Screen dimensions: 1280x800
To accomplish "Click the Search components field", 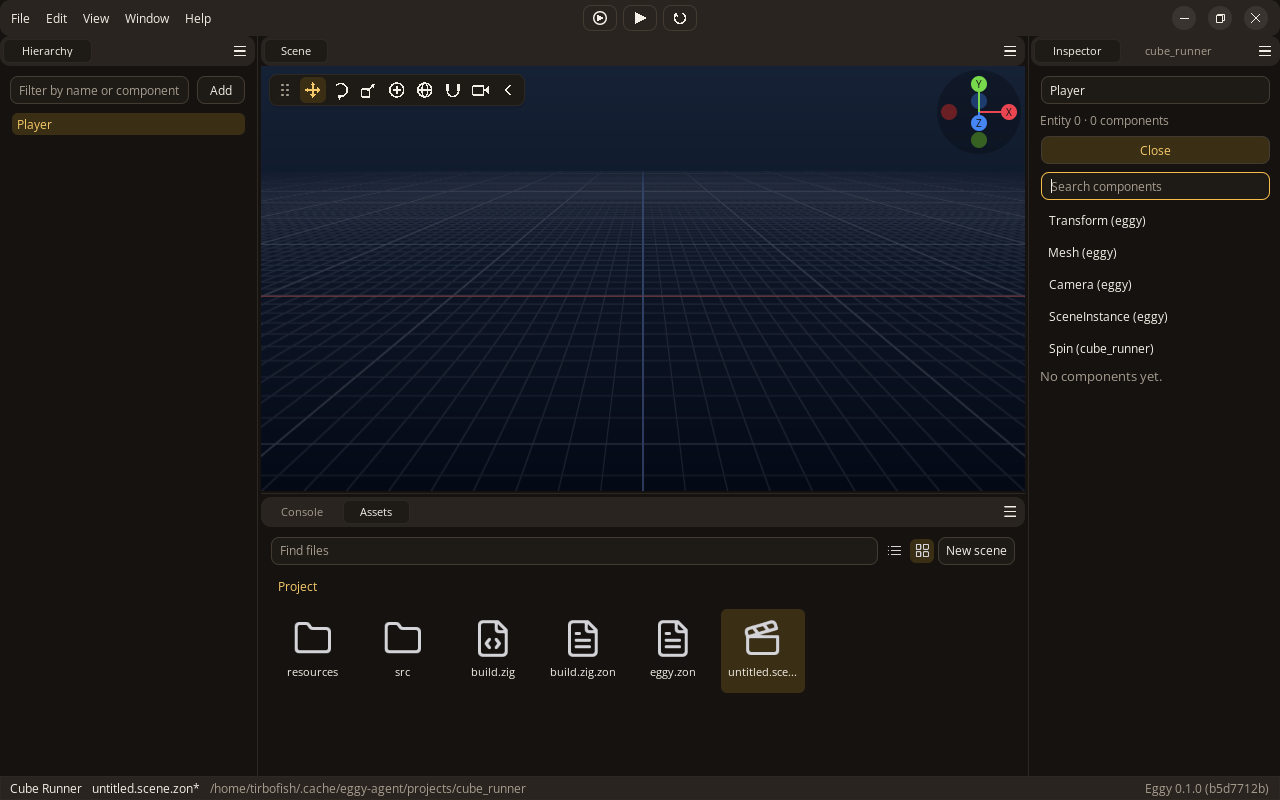I will [1155, 186].
